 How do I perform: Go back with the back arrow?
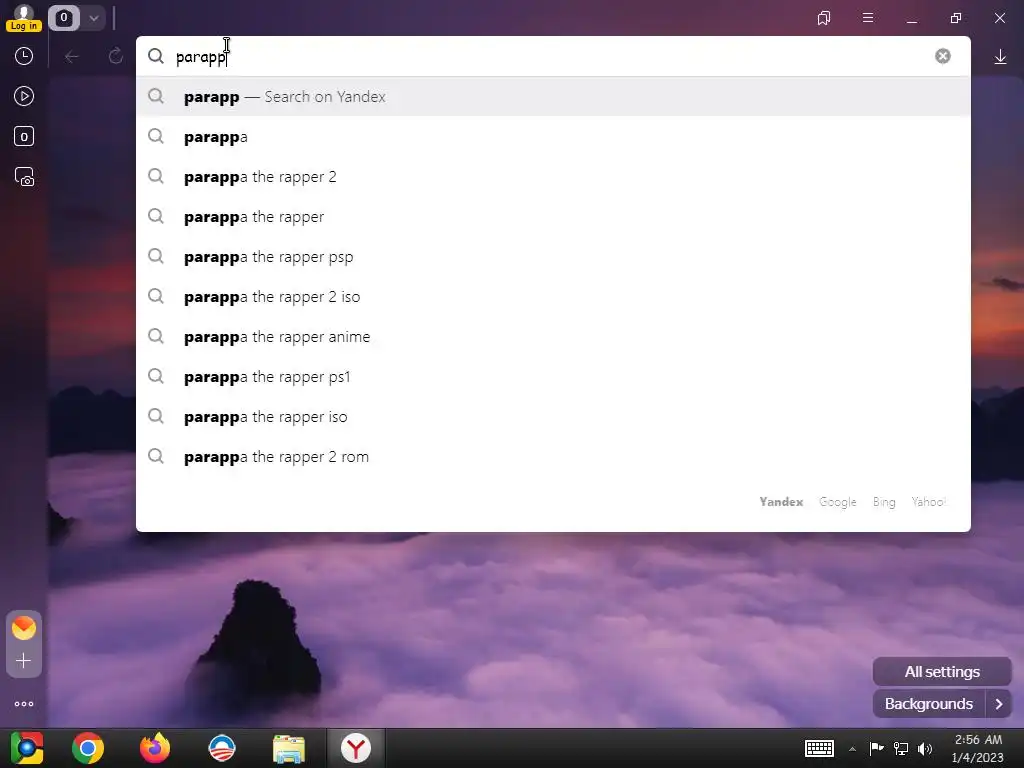72,57
